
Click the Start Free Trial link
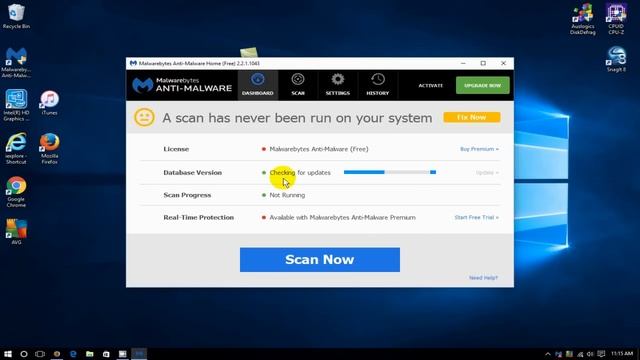(x=476, y=218)
